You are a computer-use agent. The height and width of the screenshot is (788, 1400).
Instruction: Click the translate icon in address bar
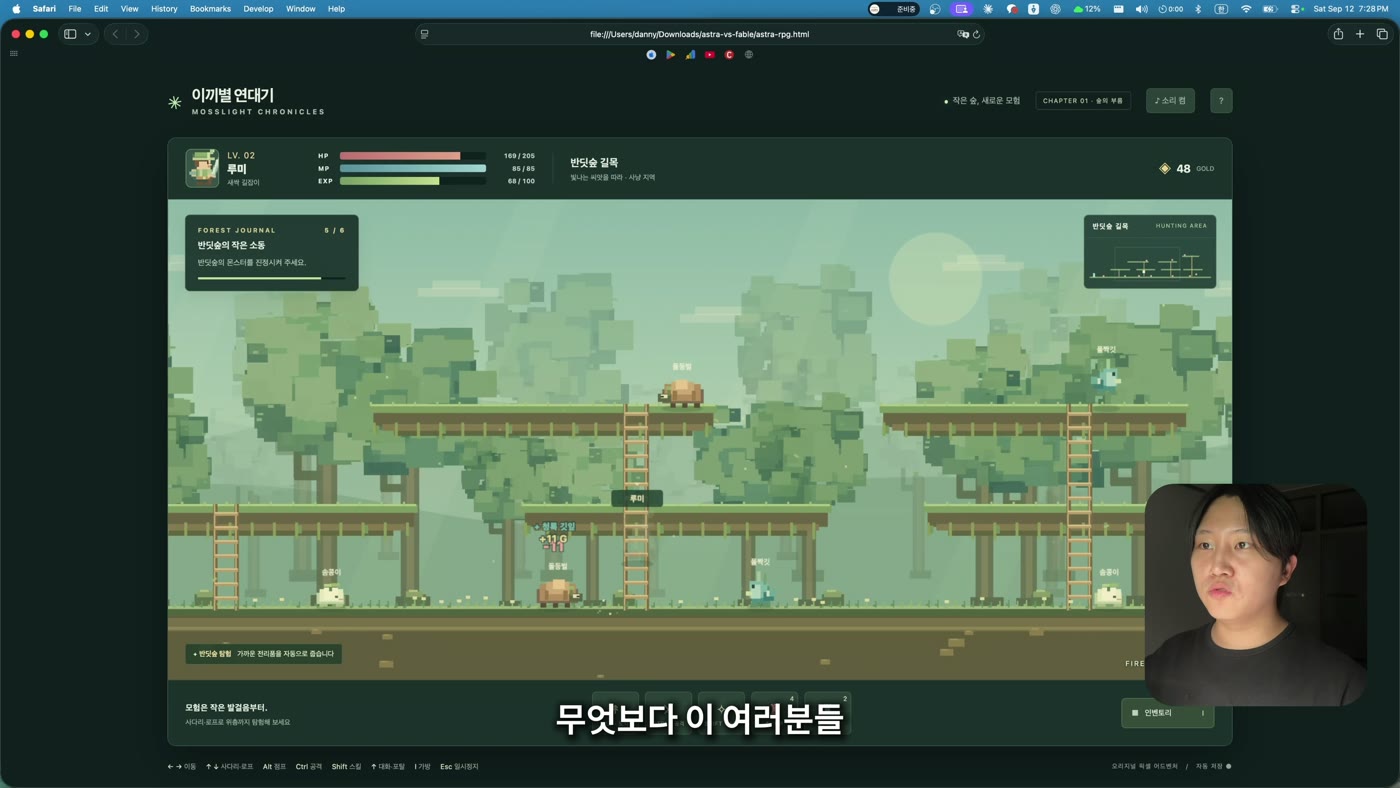962,34
